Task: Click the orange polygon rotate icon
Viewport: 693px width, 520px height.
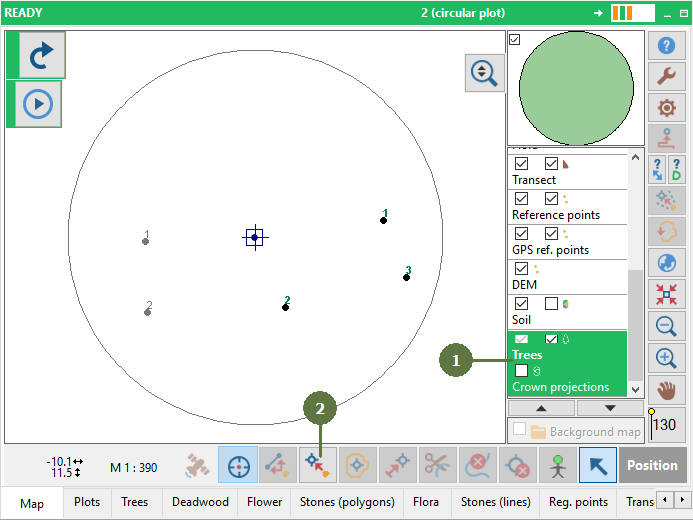Action: coord(666,232)
